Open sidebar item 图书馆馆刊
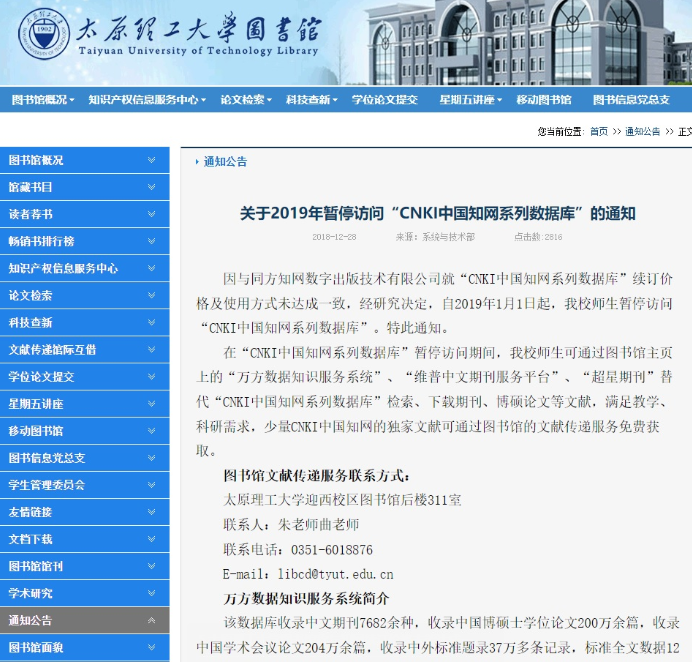This screenshot has width=692, height=662. (84, 566)
